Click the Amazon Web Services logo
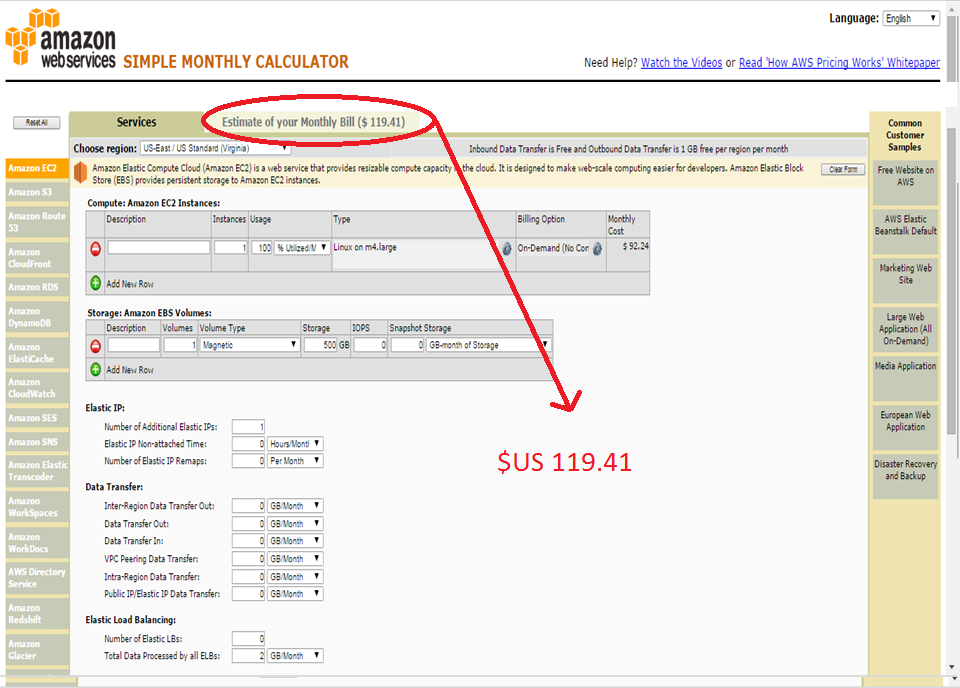Image resolution: width=960 pixels, height=688 pixels. click(61, 37)
